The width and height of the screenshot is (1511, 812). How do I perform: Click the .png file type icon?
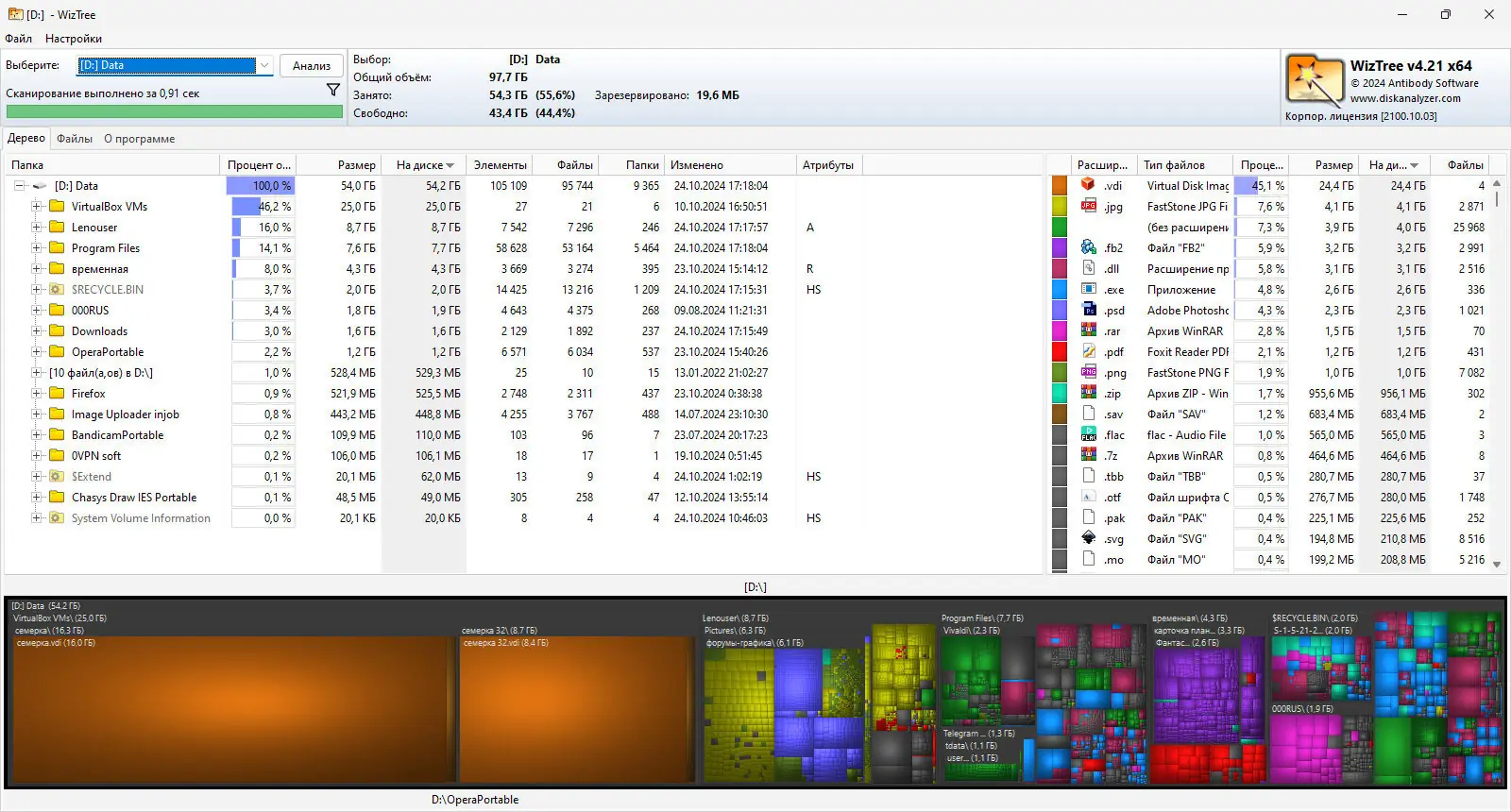coord(1089,372)
